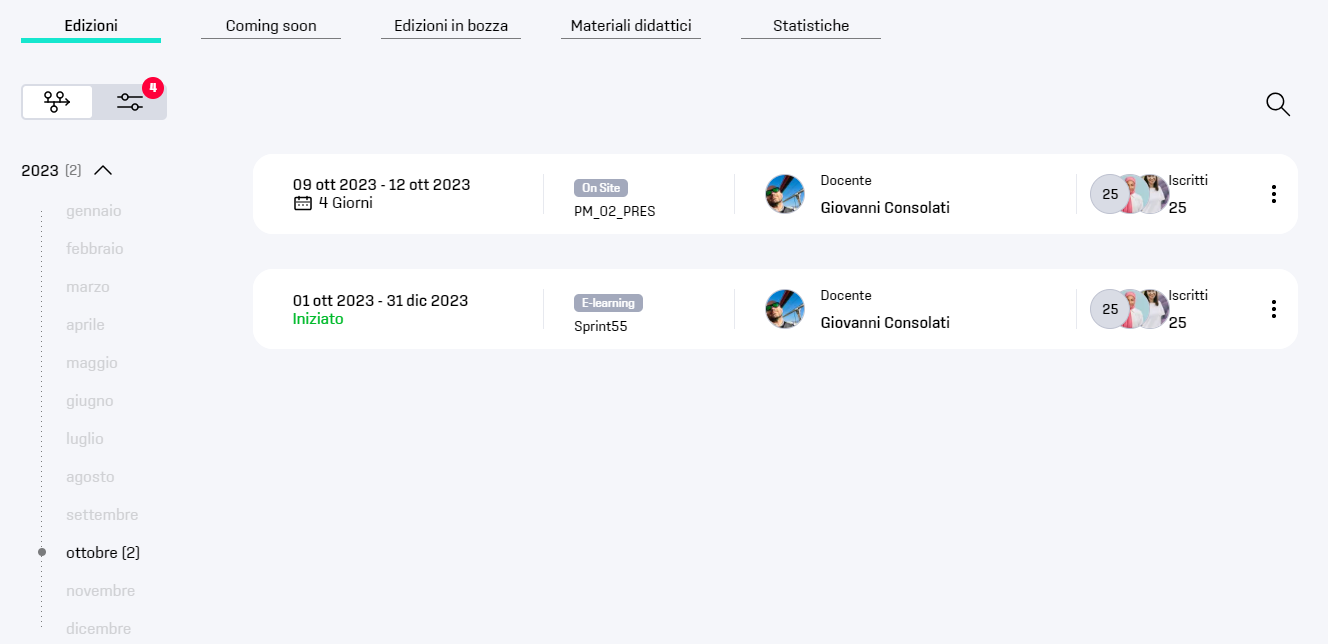
Task: Open the Edizioni in bozza tab
Action: point(451,26)
